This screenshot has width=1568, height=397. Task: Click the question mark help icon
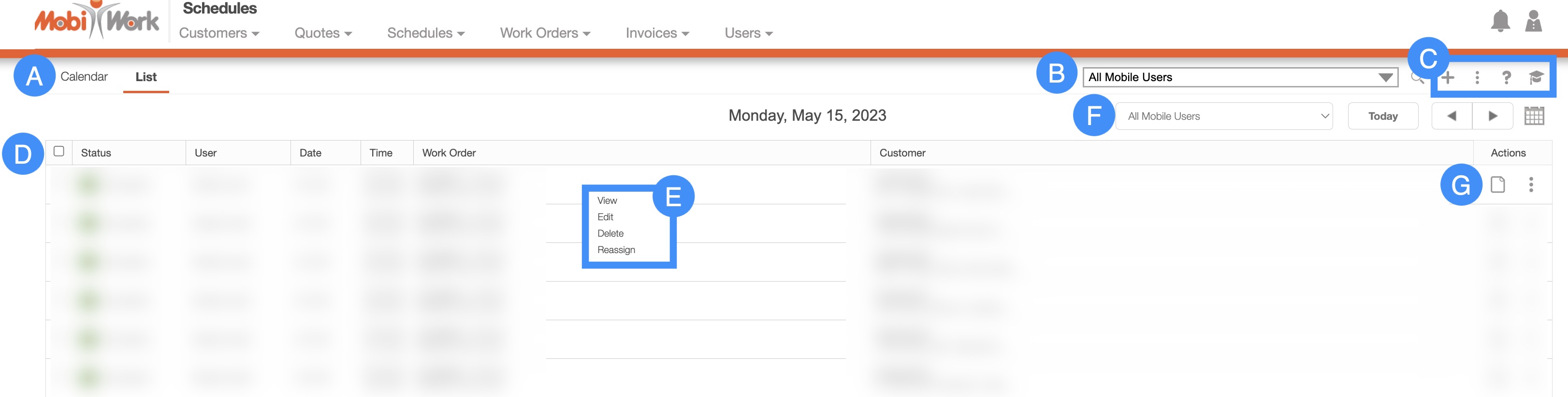(1506, 77)
